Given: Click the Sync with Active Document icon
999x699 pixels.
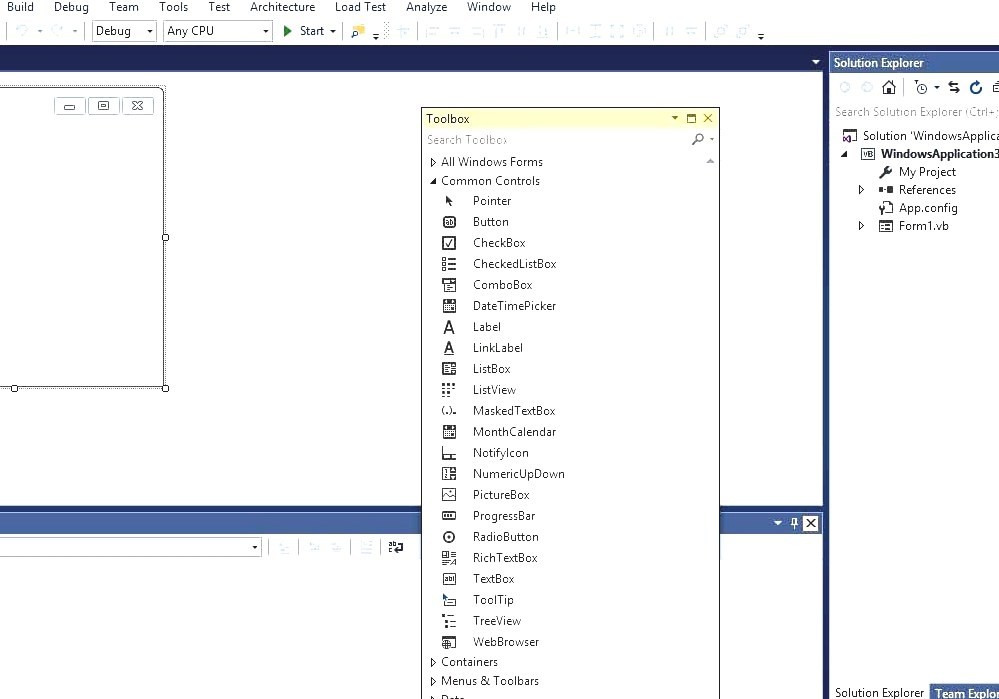Looking at the screenshot, I should (954, 87).
